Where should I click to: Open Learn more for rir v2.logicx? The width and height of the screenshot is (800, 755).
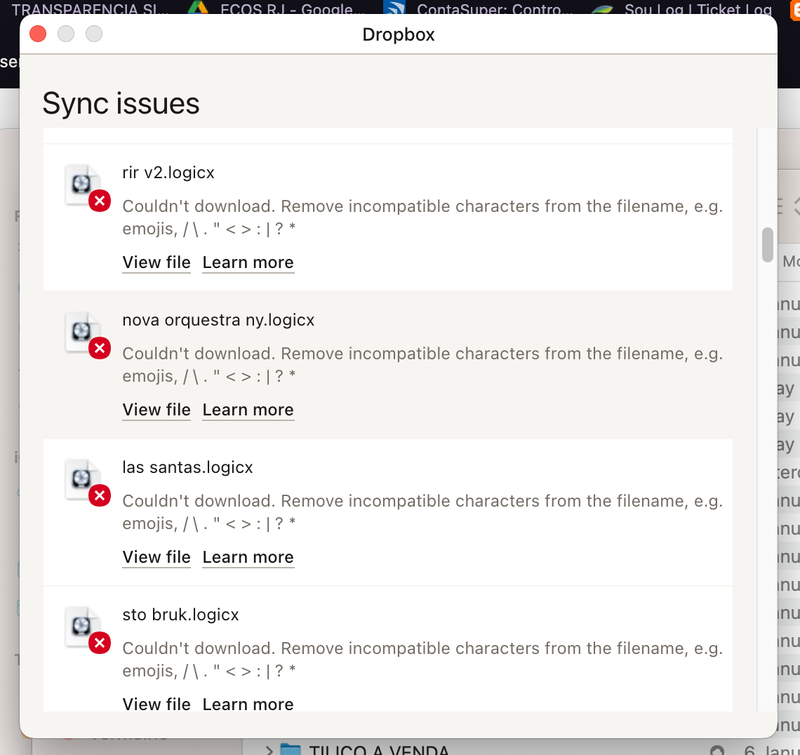248,263
